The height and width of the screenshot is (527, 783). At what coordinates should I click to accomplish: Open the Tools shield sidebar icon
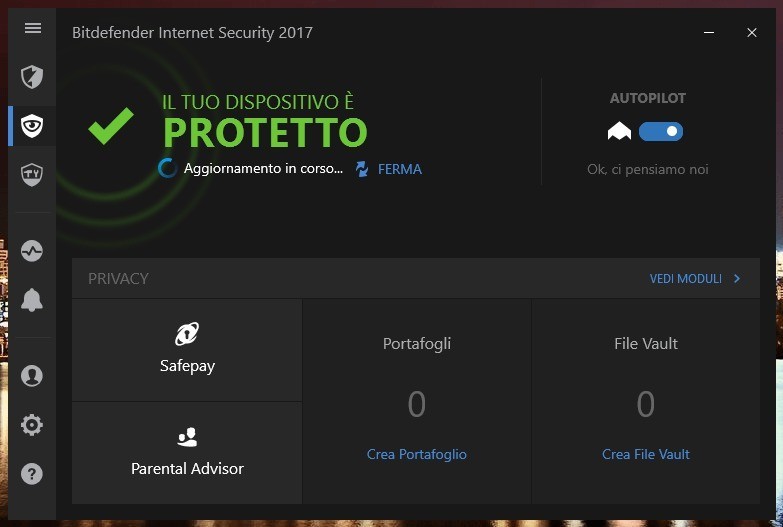pos(32,174)
